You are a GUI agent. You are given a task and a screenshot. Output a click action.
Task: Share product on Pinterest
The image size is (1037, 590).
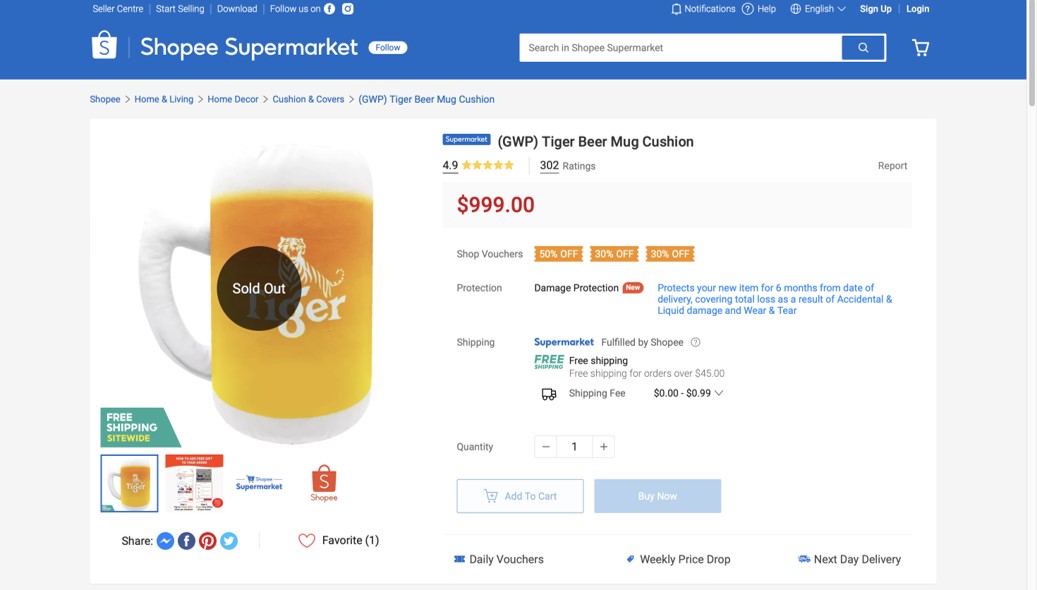207,541
